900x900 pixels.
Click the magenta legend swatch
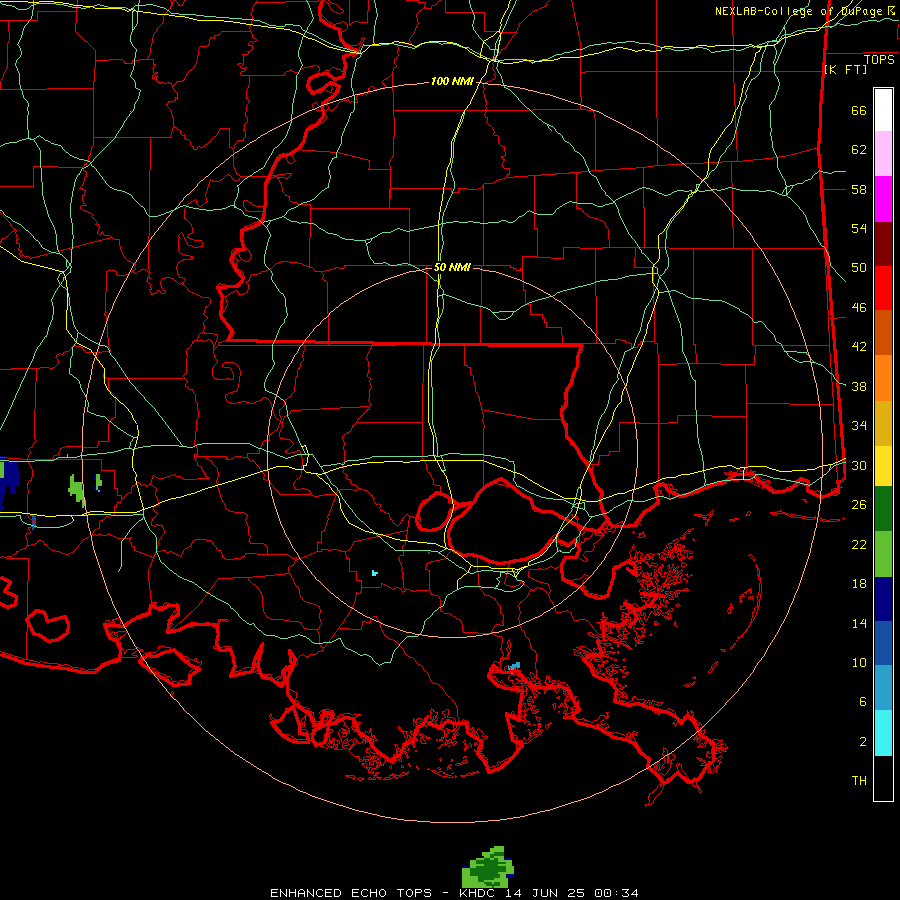883,199
